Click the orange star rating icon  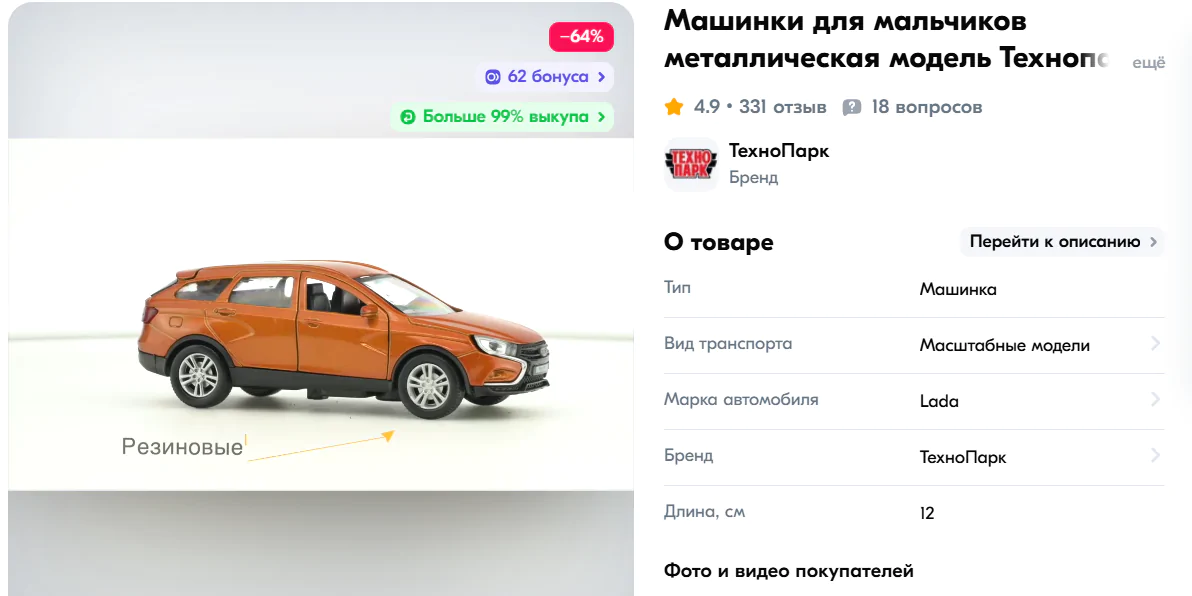(674, 107)
